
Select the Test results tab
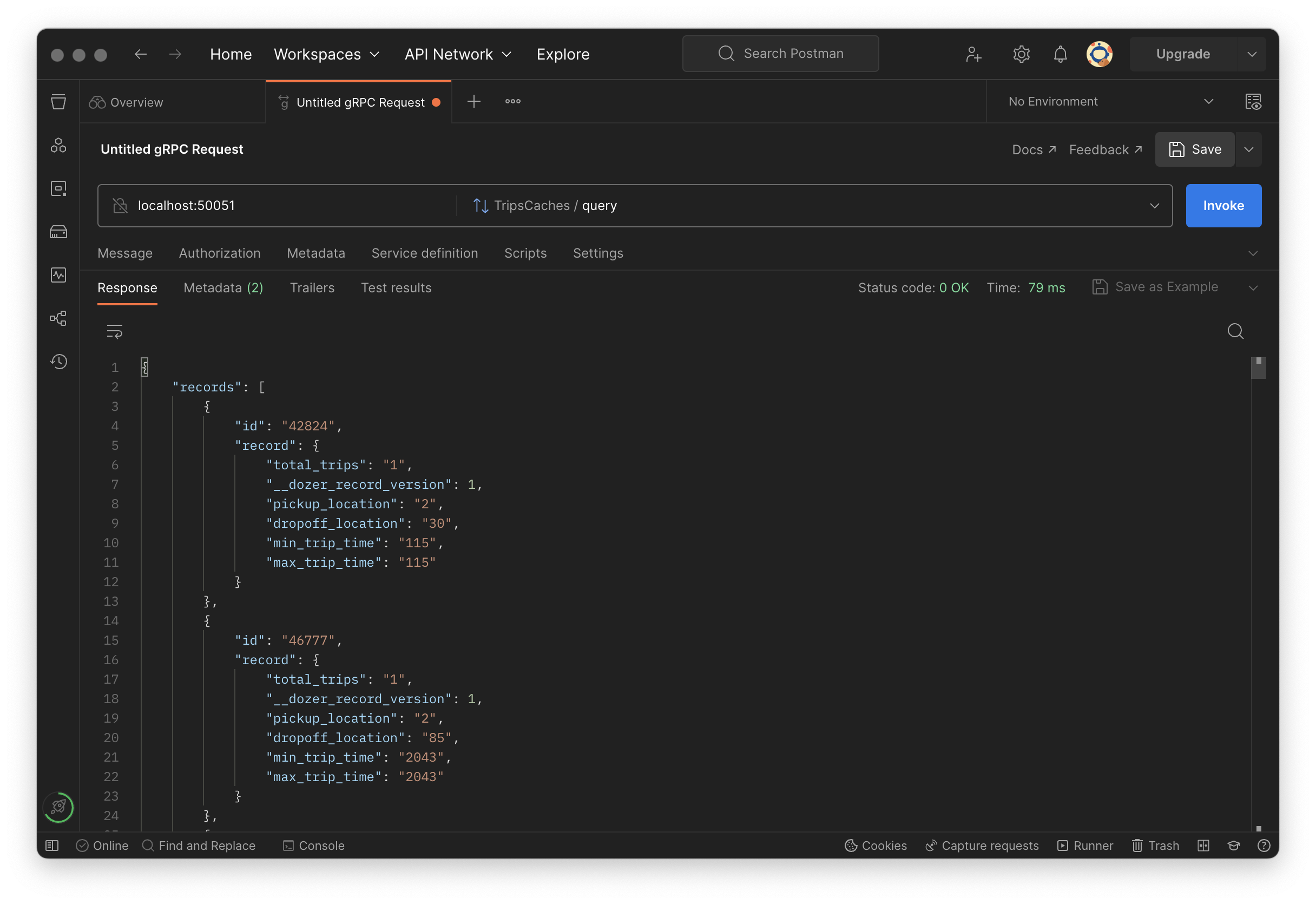396,288
